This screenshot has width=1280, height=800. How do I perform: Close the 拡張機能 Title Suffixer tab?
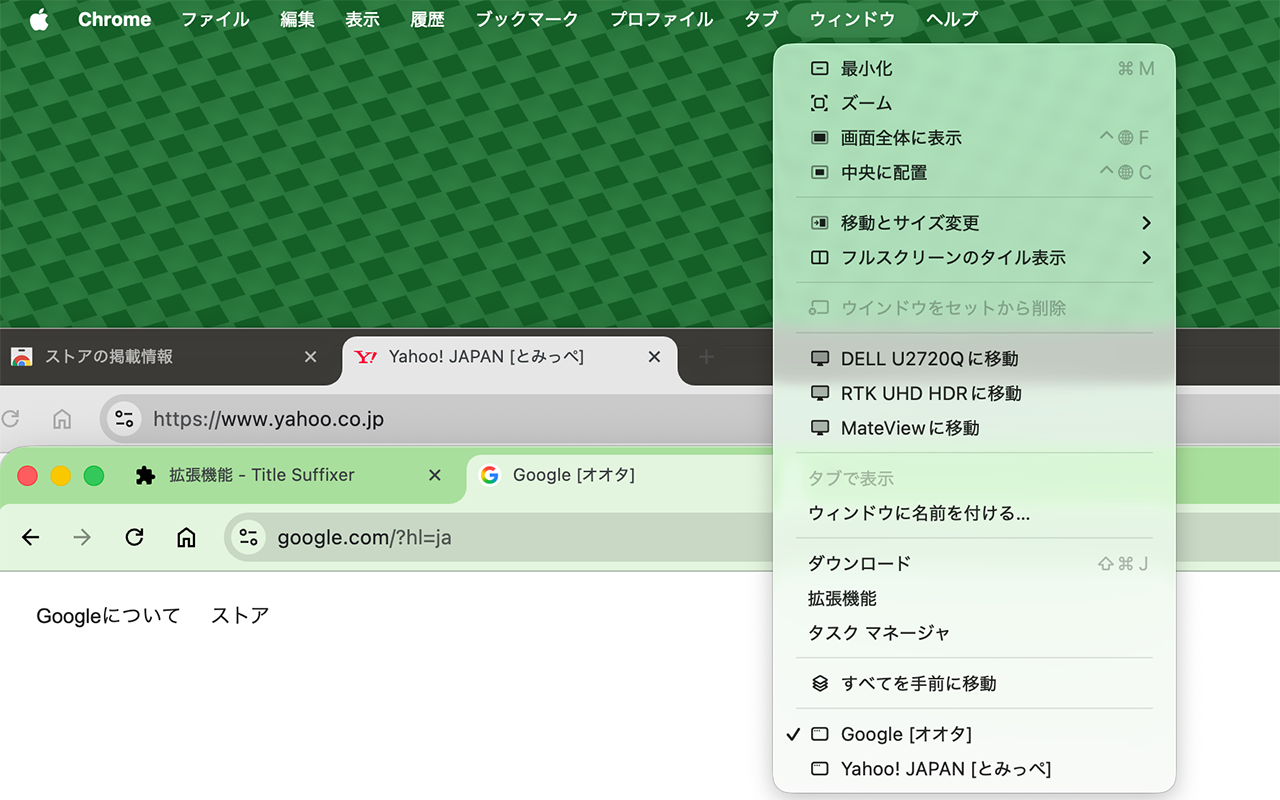point(435,476)
